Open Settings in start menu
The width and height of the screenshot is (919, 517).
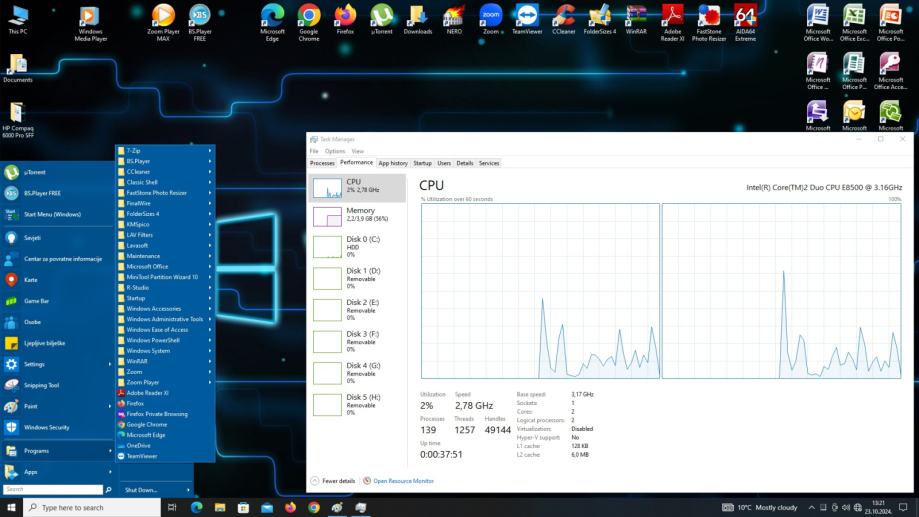click(57, 364)
